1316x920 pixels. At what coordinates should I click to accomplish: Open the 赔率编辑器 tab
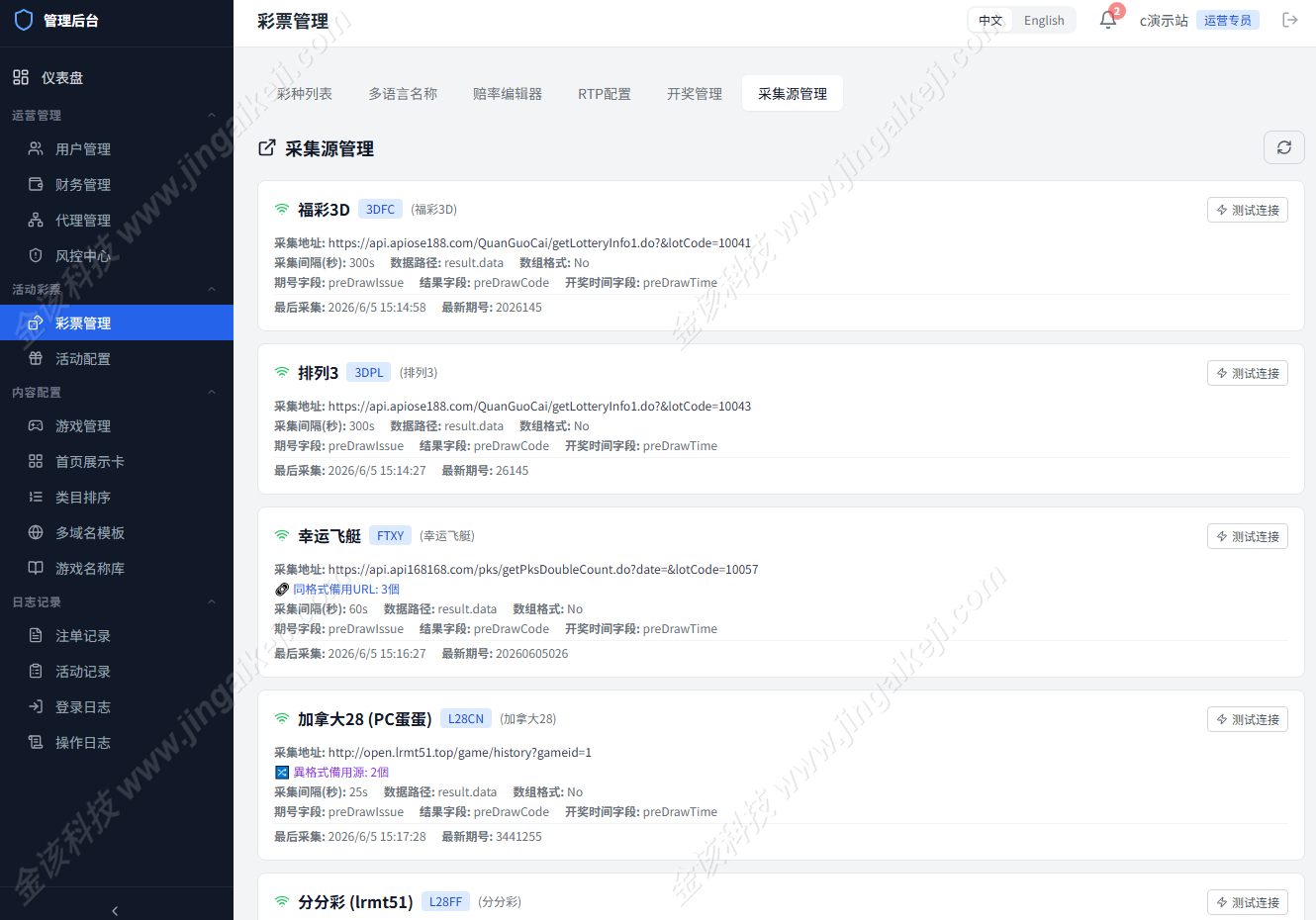point(508,93)
